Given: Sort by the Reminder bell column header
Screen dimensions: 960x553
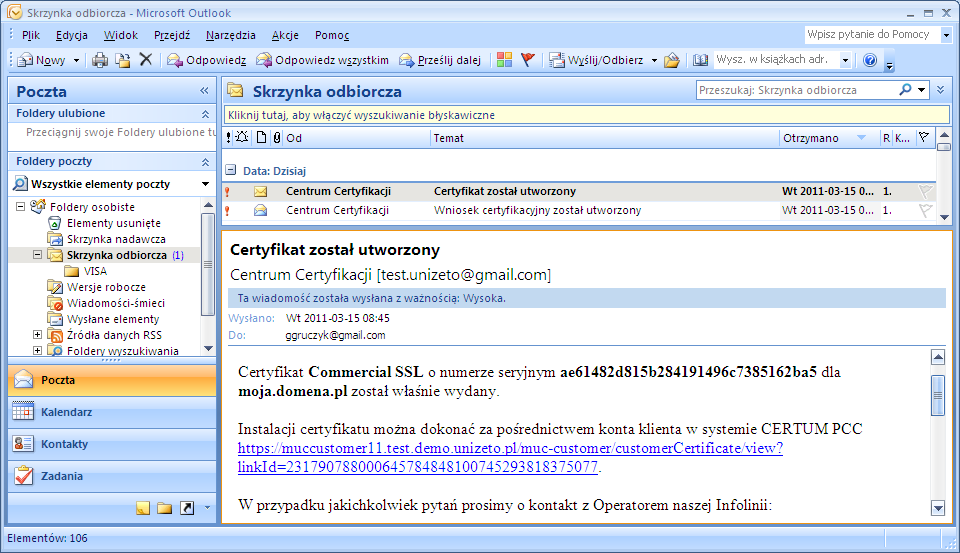Looking at the screenshot, I should click(x=242, y=137).
